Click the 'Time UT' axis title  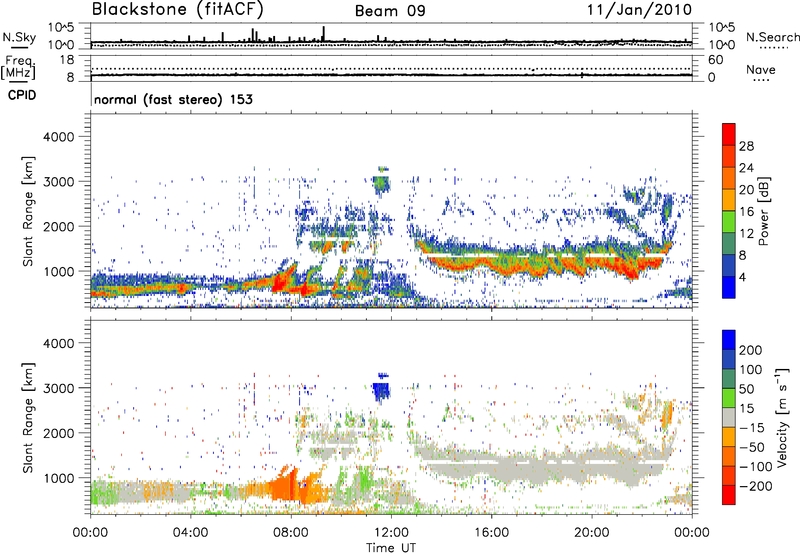tap(391, 548)
